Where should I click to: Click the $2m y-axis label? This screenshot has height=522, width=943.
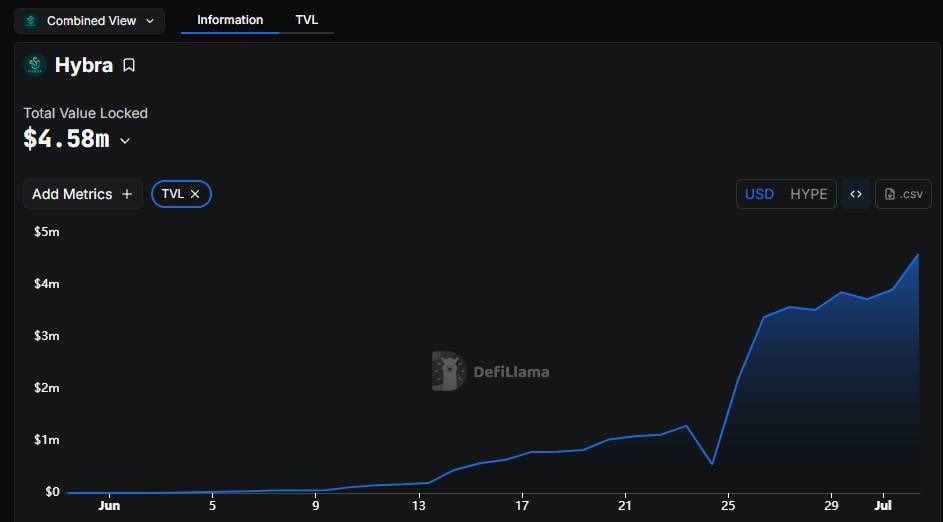click(x=47, y=387)
